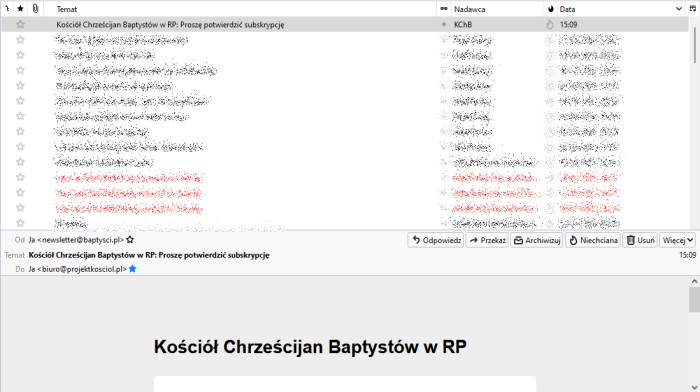700x392 pixels.
Task: Click sender address newsletter@baptysci.pl
Action: pos(76,240)
